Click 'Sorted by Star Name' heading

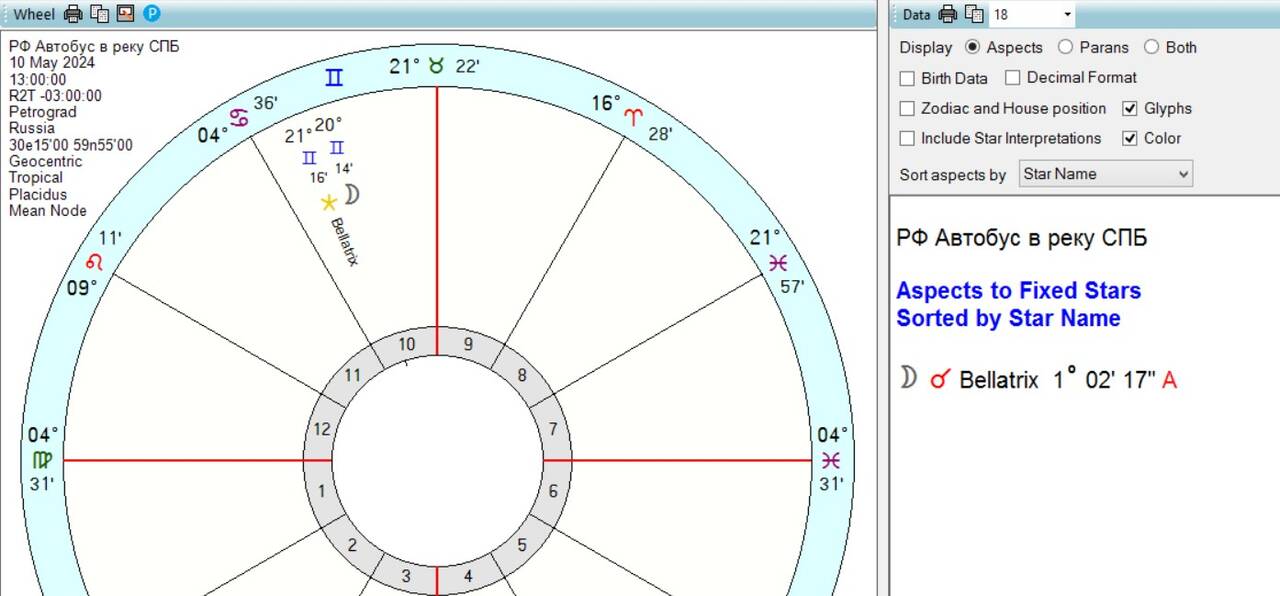click(1008, 318)
